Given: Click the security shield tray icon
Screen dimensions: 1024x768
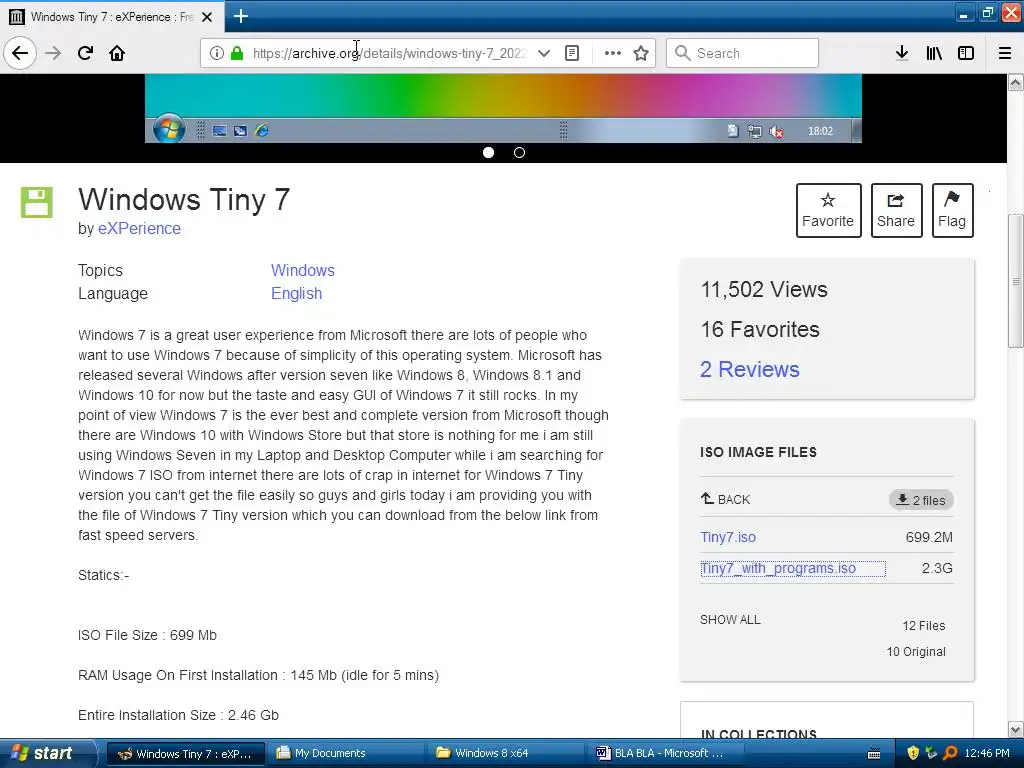Looking at the screenshot, I should (x=913, y=753).
